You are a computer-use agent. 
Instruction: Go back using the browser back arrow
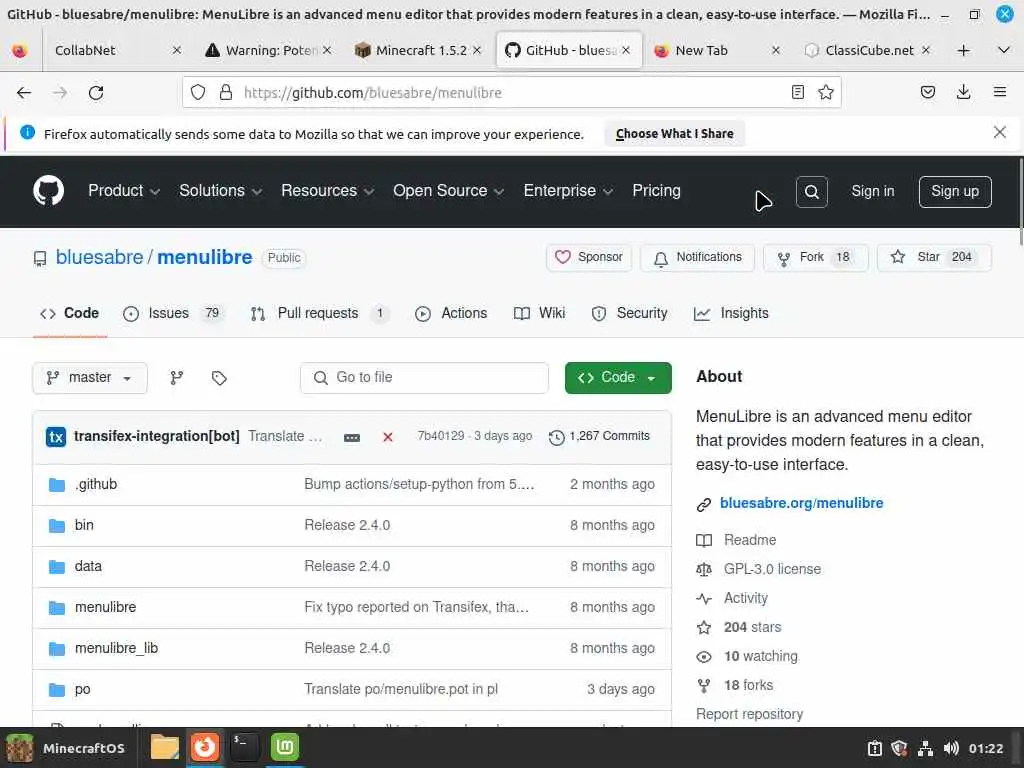24,93
